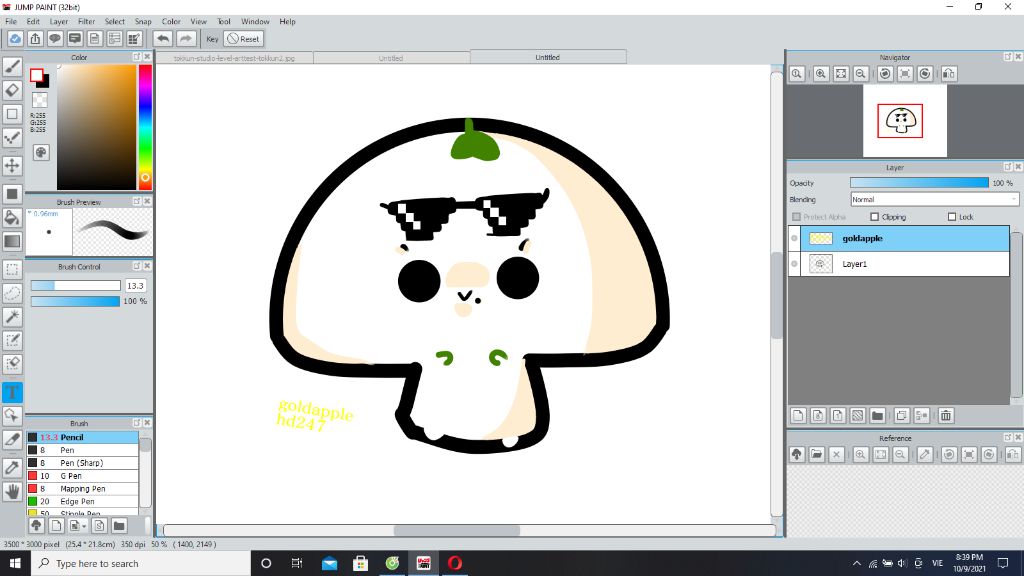
Task: Select the Hand tool
Action: click(x=12, y=491)
